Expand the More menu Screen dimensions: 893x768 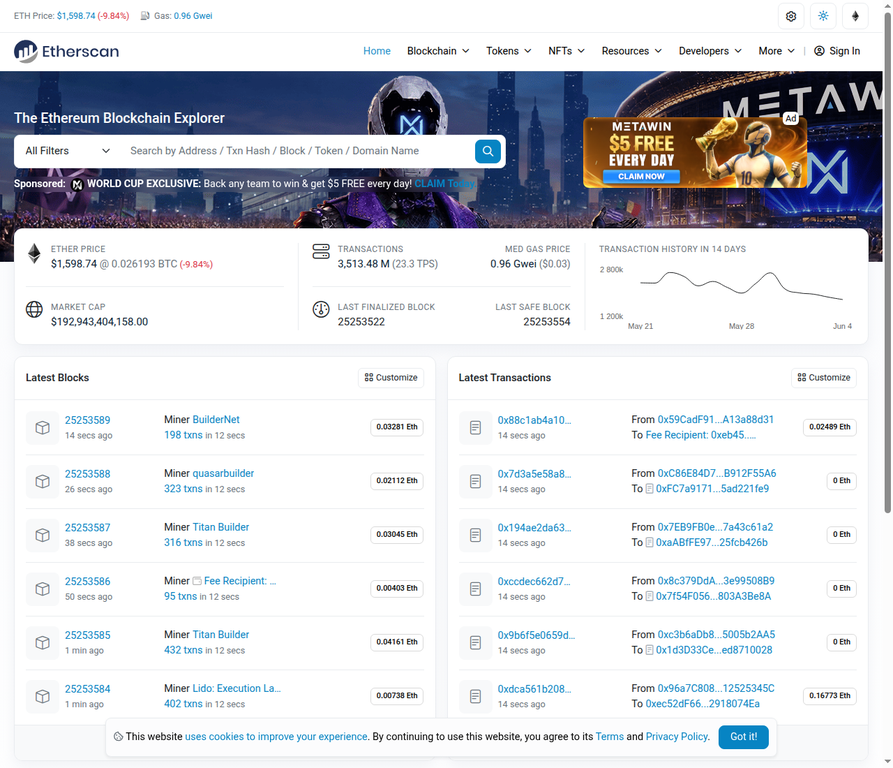click(x=776, y=51)
